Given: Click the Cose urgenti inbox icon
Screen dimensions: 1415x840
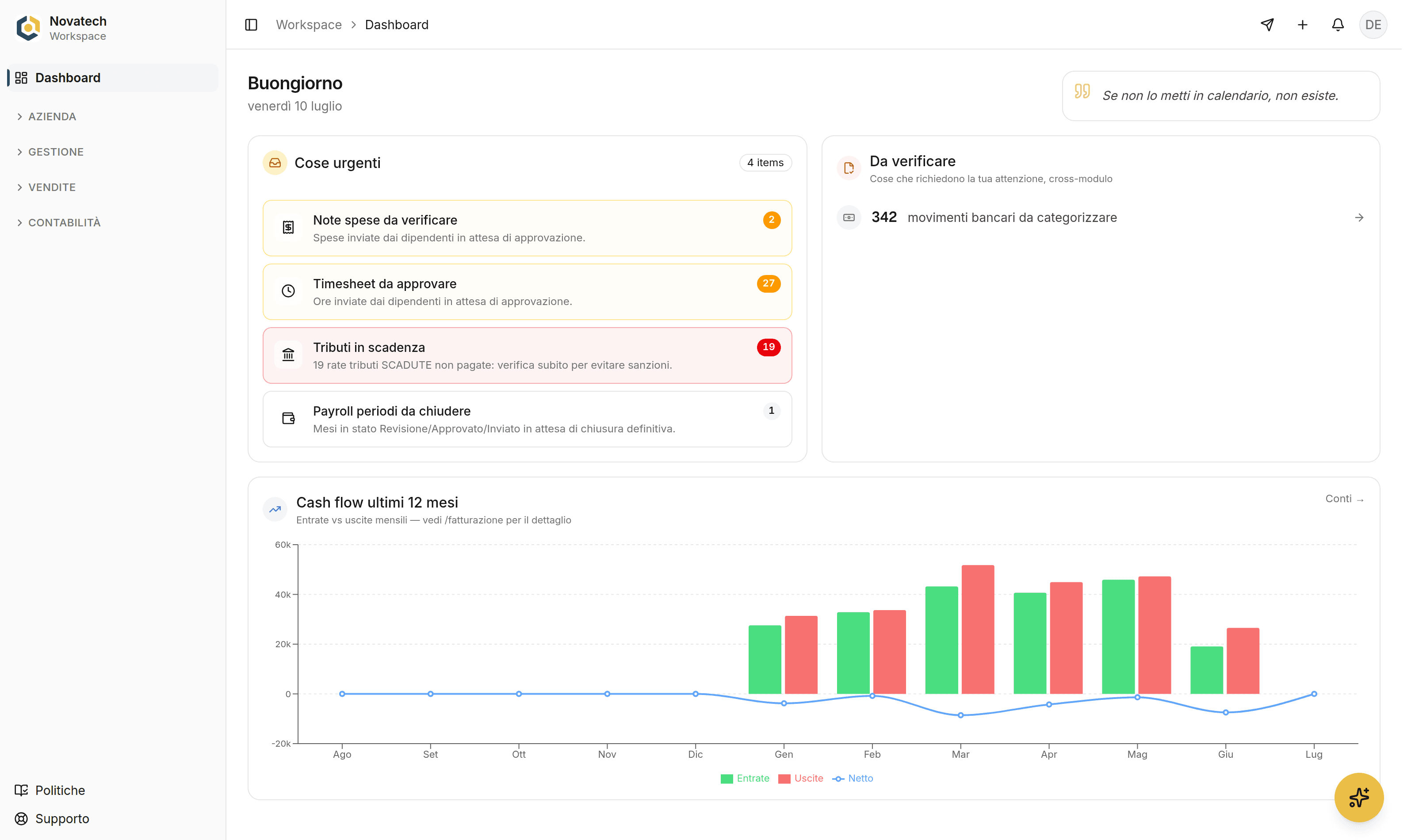Looking at the screenshot, I should click(275, 163).
